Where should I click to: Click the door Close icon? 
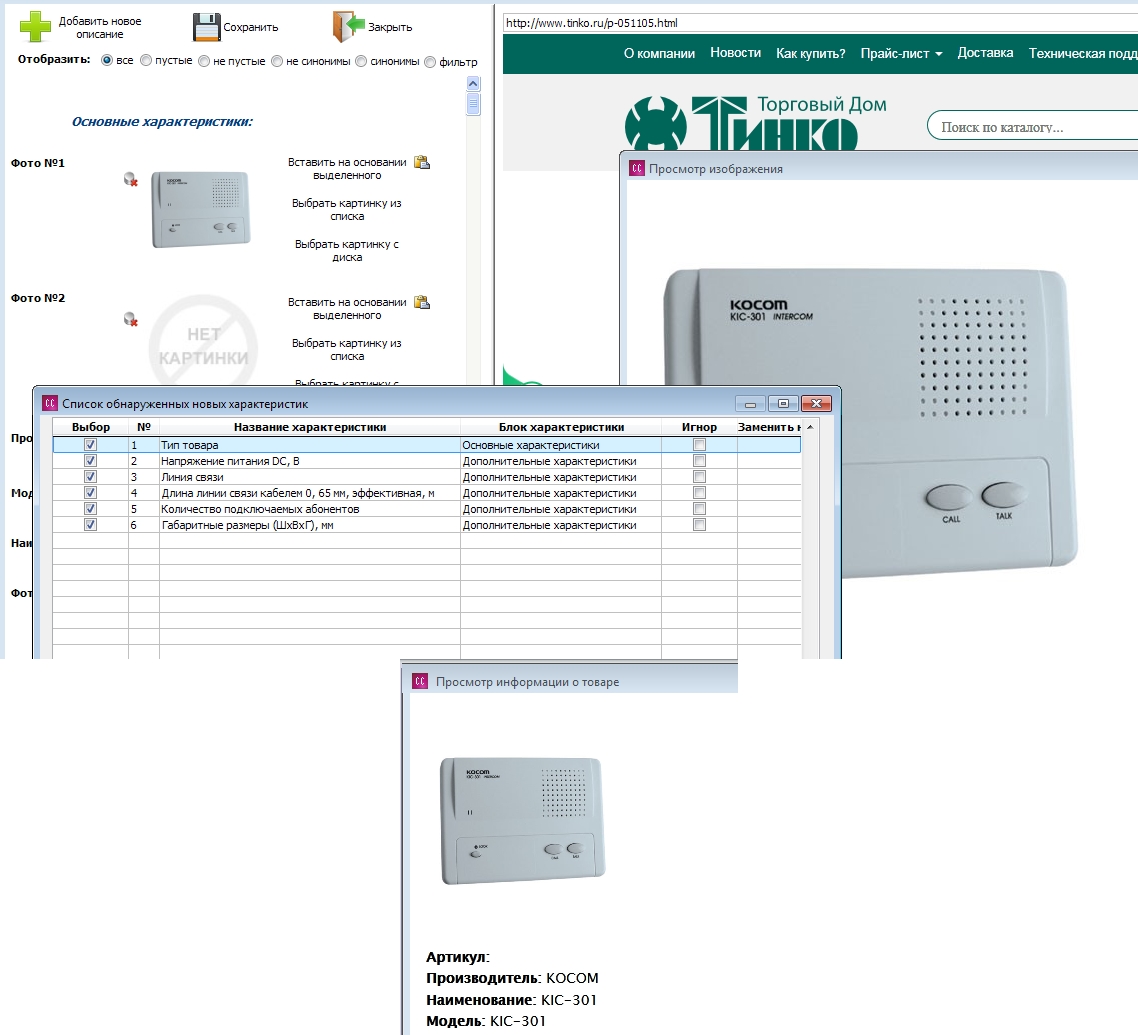click(x=348, y=27)
